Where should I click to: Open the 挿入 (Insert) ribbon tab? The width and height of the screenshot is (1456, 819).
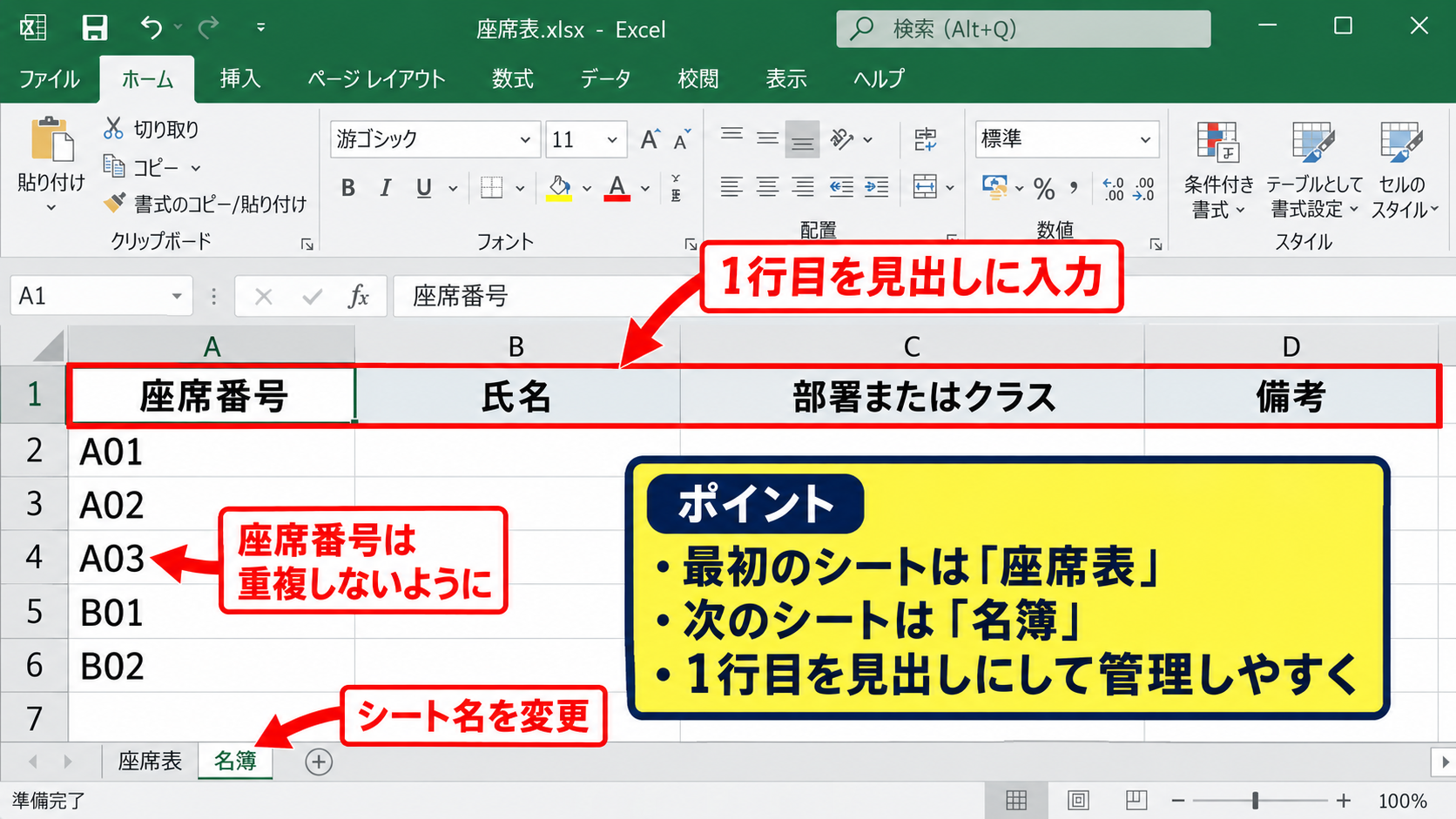click(240, 78)
